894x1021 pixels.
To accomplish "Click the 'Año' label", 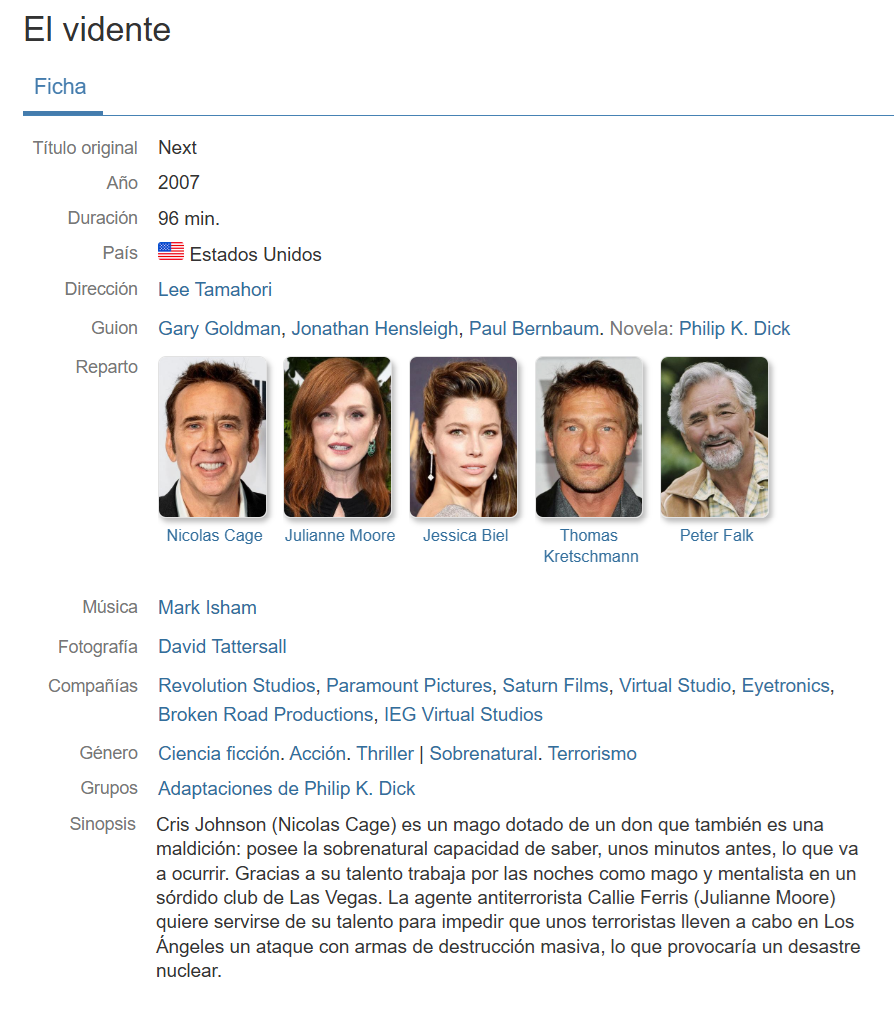I will tap(122, 182).
